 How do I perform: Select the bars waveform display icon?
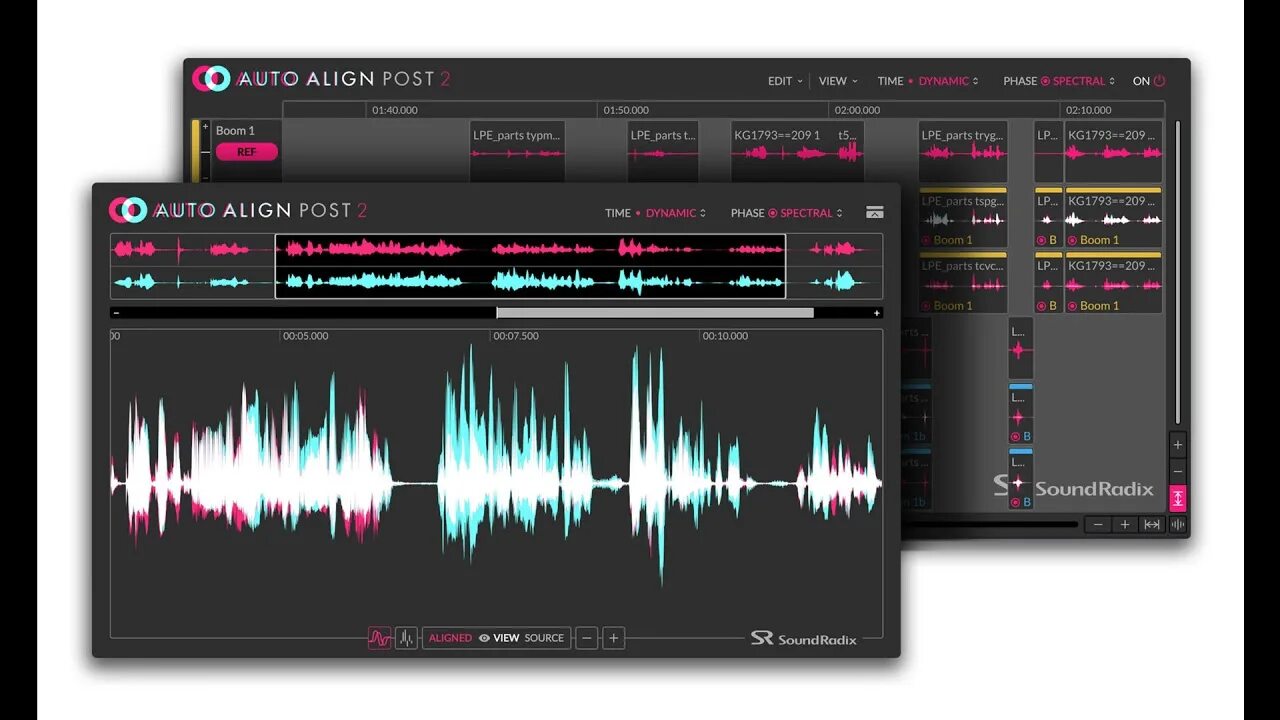coord(406,638)
